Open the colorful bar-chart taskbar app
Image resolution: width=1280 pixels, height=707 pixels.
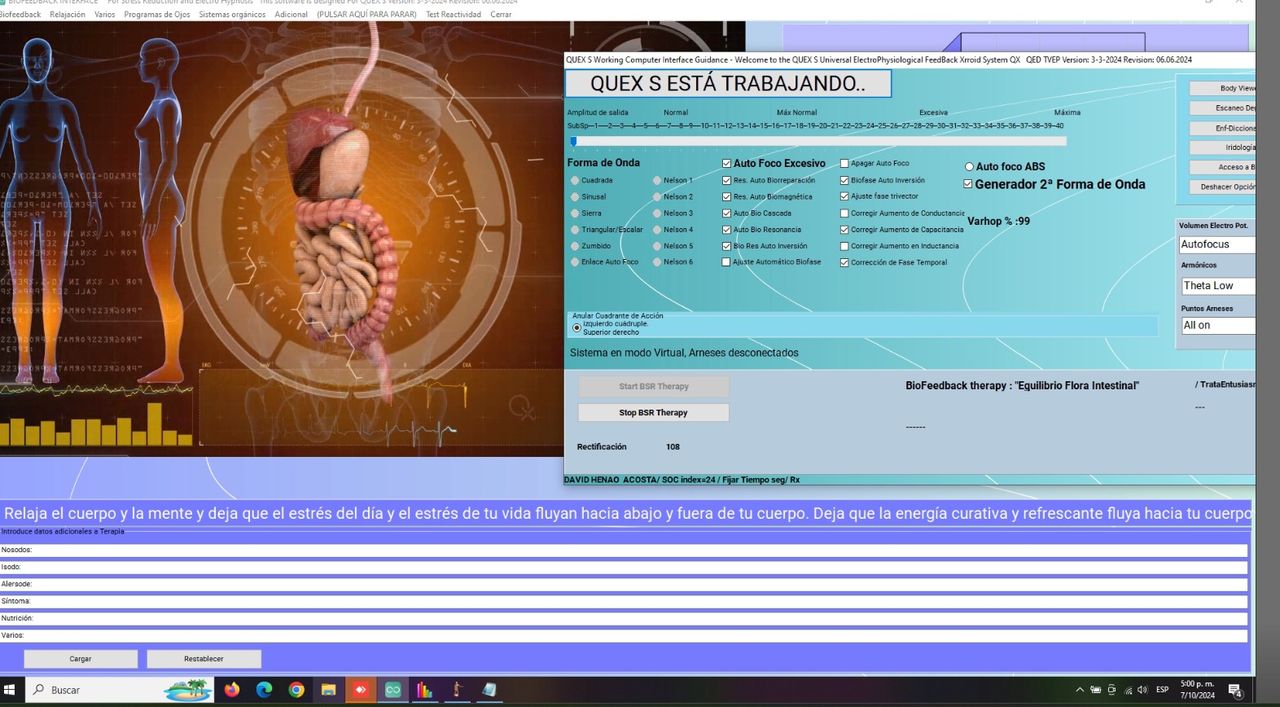424,690
